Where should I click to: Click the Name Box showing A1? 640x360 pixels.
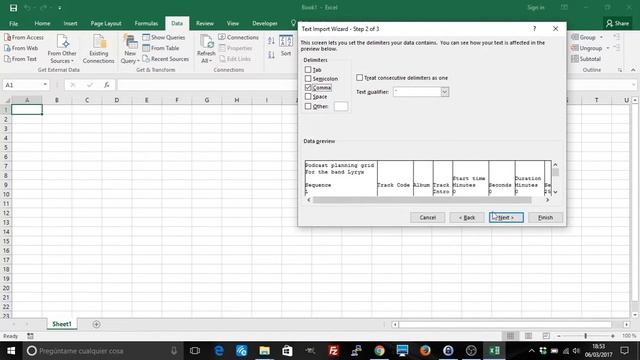[x=22, y=85]
